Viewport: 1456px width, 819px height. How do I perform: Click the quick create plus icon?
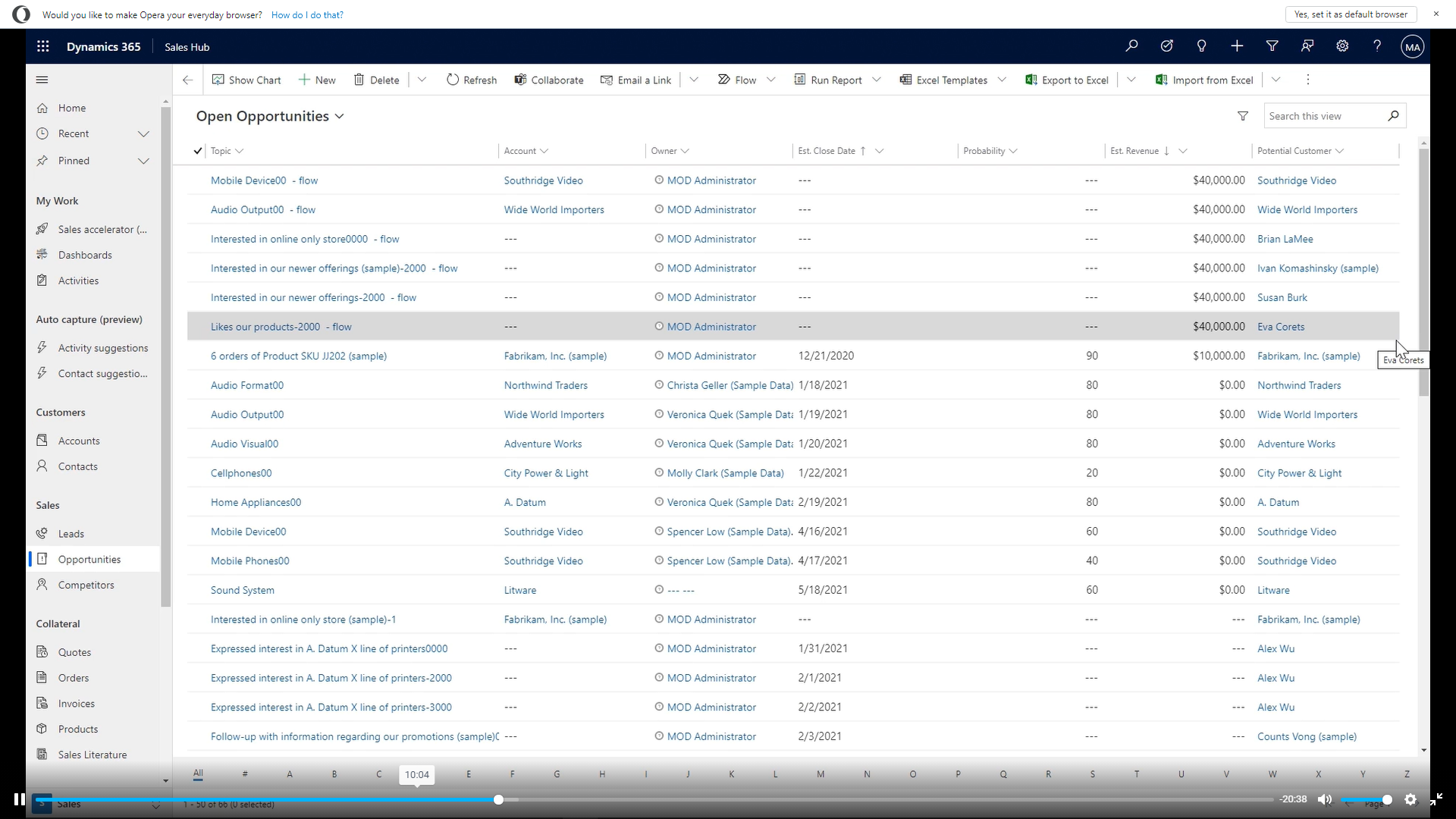(x=1237, y=46)
